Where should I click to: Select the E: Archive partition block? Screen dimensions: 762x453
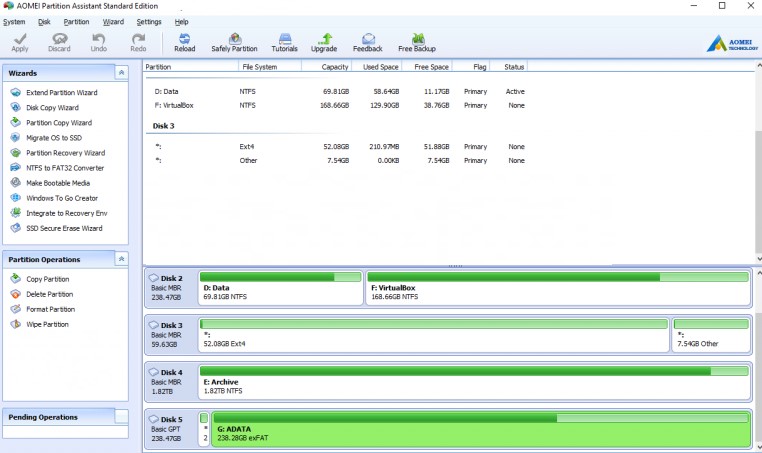coord(474,383)
